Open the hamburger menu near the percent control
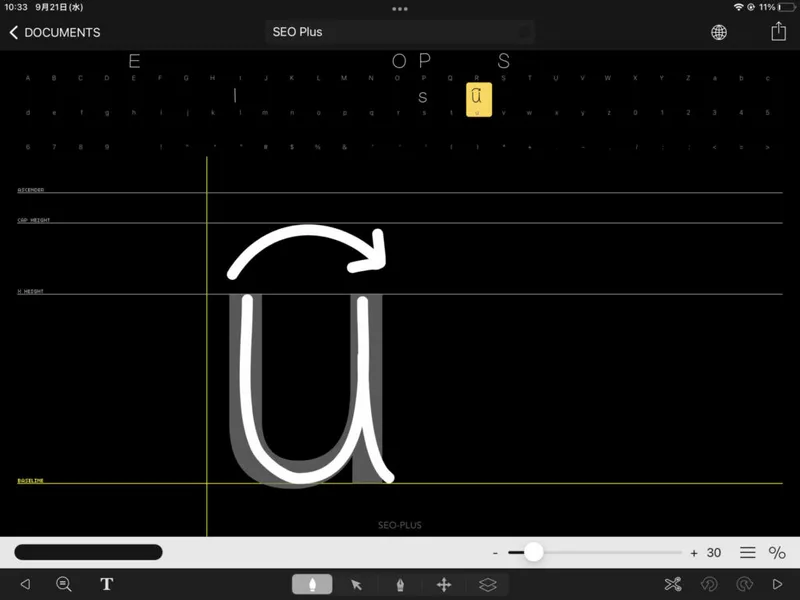 pyautogui.click(x=747, y=551)
